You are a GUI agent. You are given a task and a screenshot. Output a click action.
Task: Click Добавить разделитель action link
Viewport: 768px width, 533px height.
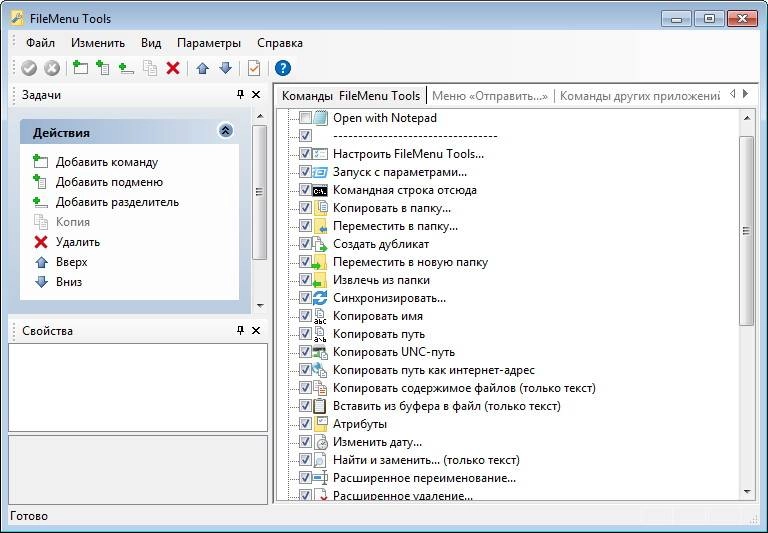point(117,202)
